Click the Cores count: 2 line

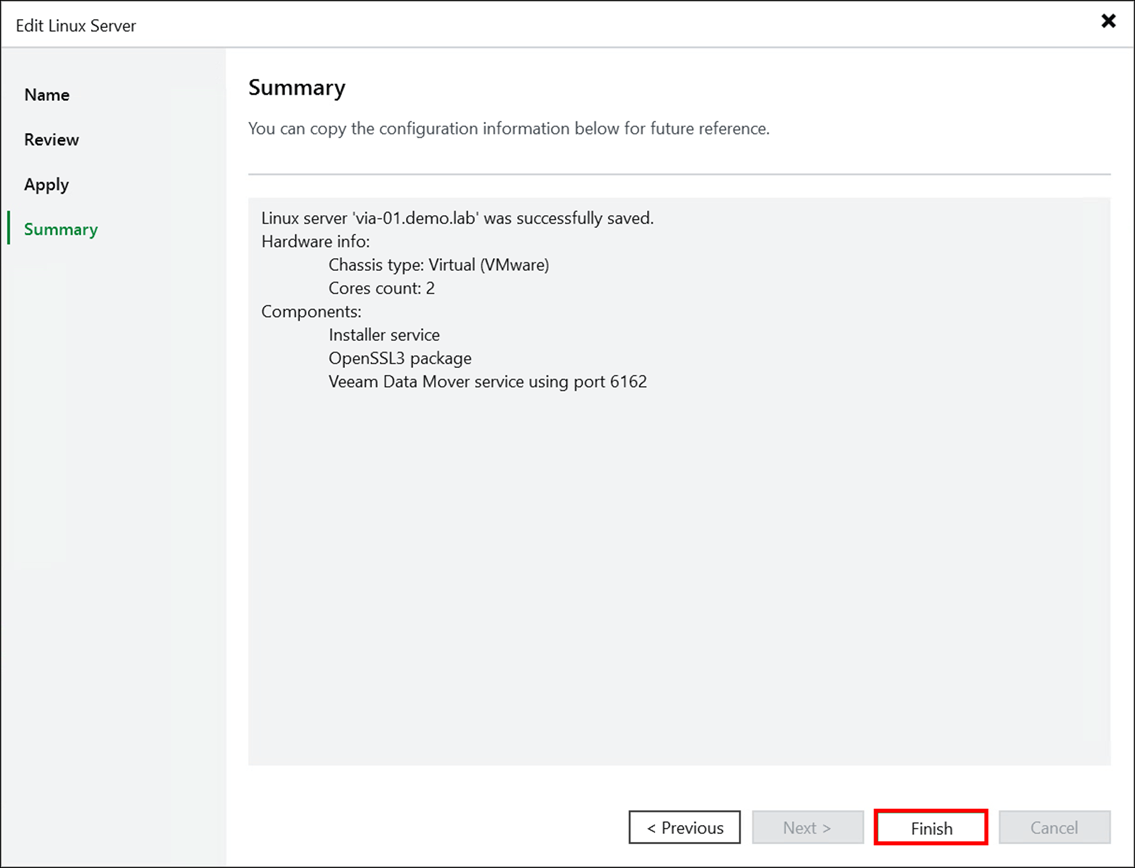(381, 288)
